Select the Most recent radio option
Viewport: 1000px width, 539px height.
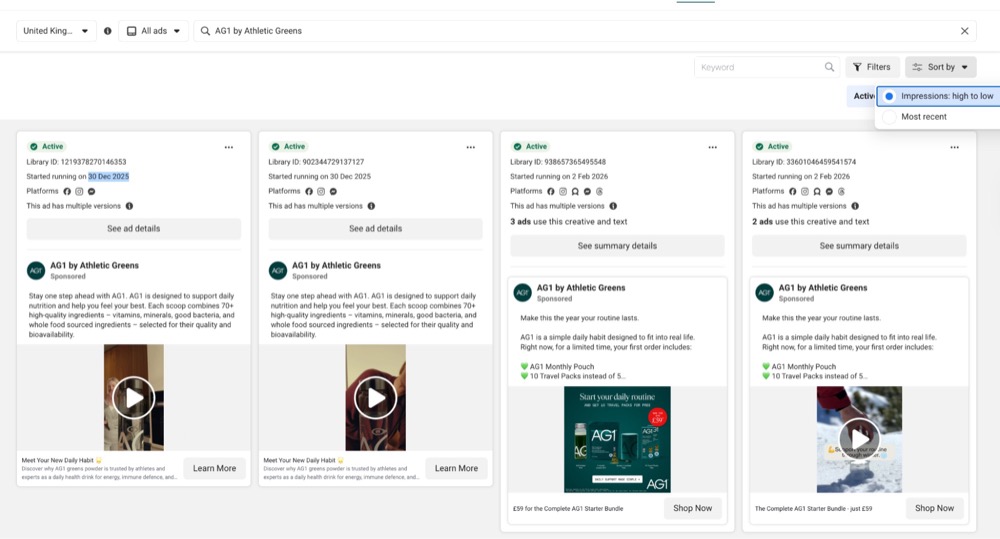point(889,117)
